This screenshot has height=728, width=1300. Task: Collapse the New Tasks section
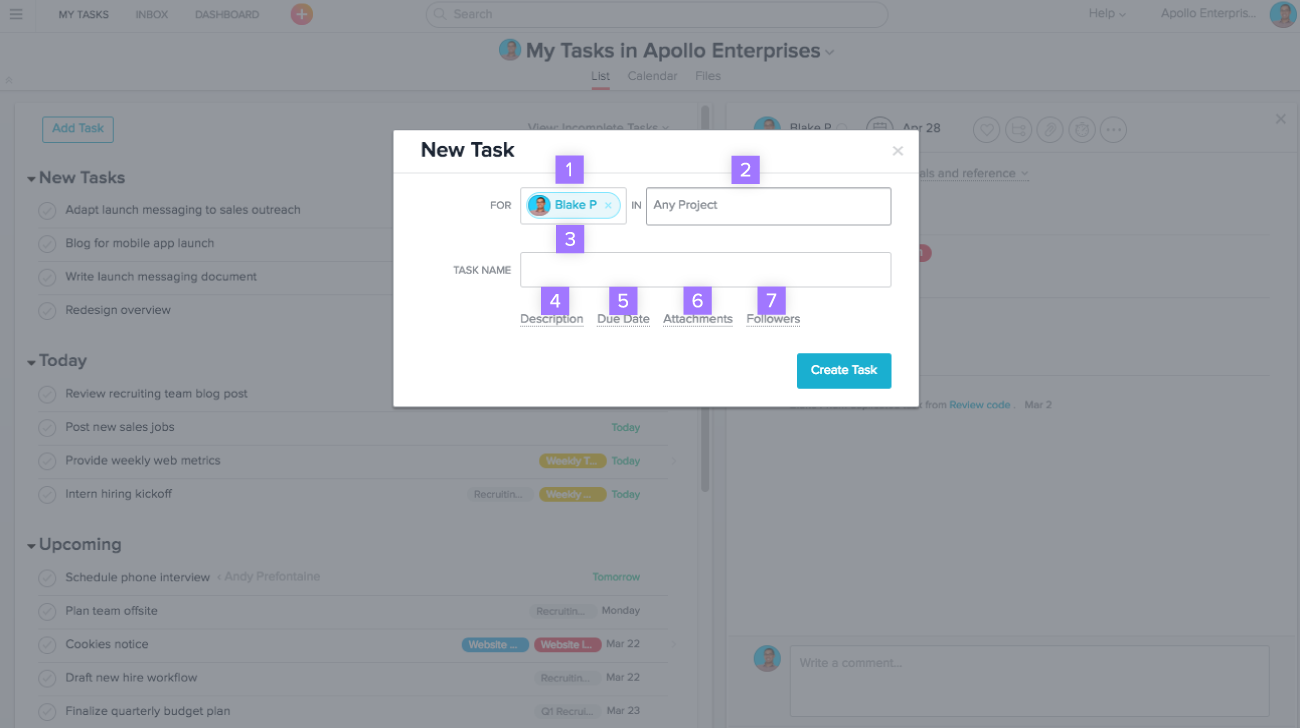tap(31, 179)
